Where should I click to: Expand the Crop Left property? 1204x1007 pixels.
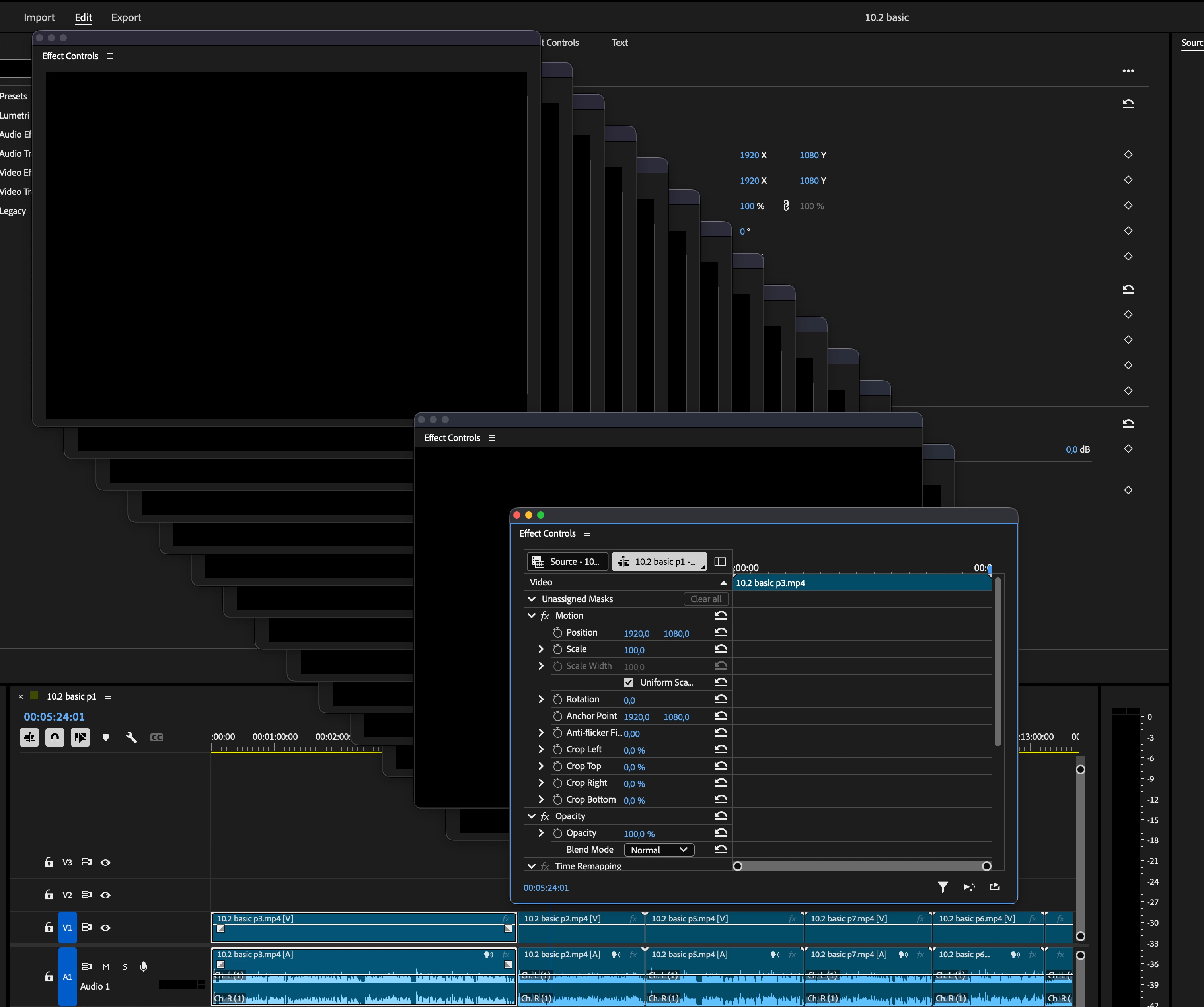tap(541, 750)
